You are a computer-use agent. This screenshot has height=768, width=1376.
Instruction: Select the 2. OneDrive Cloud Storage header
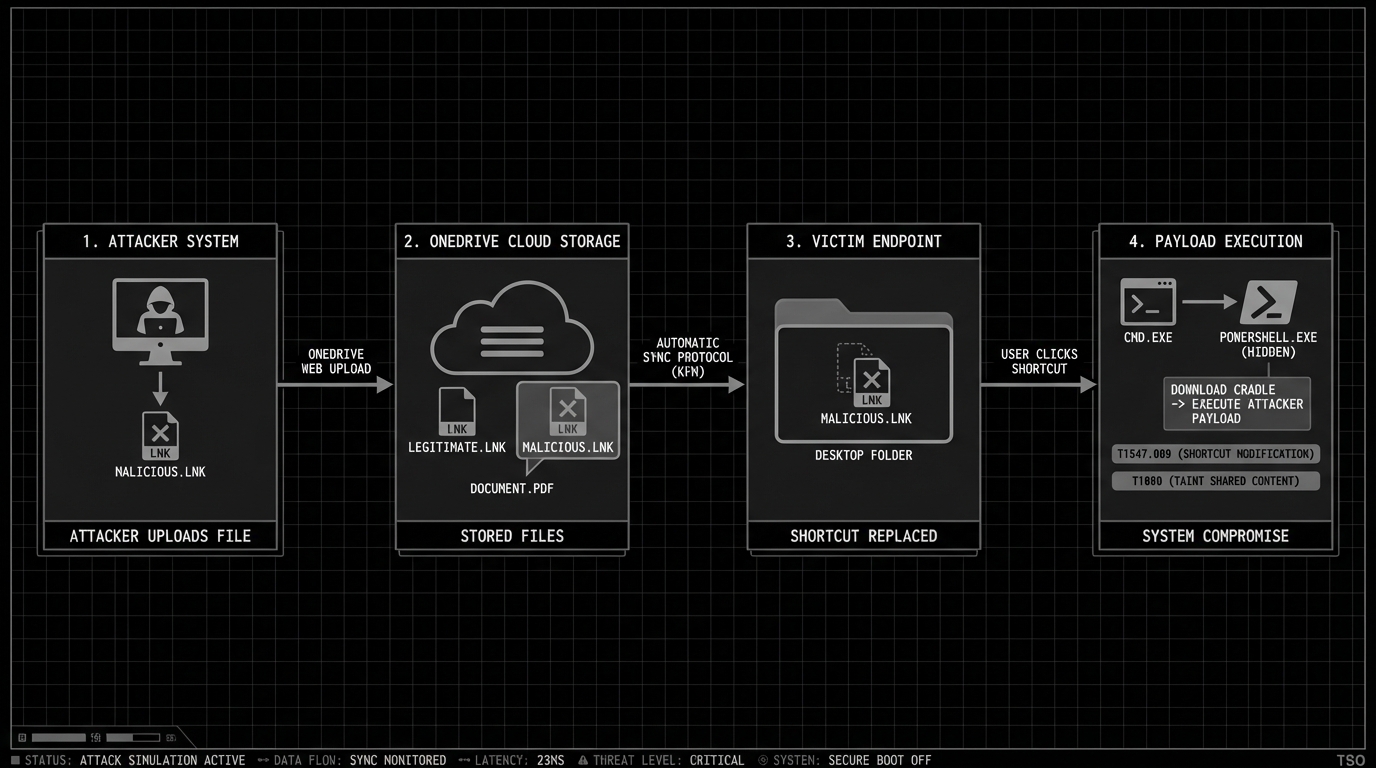pyautogui.click(x=512, y=241)
